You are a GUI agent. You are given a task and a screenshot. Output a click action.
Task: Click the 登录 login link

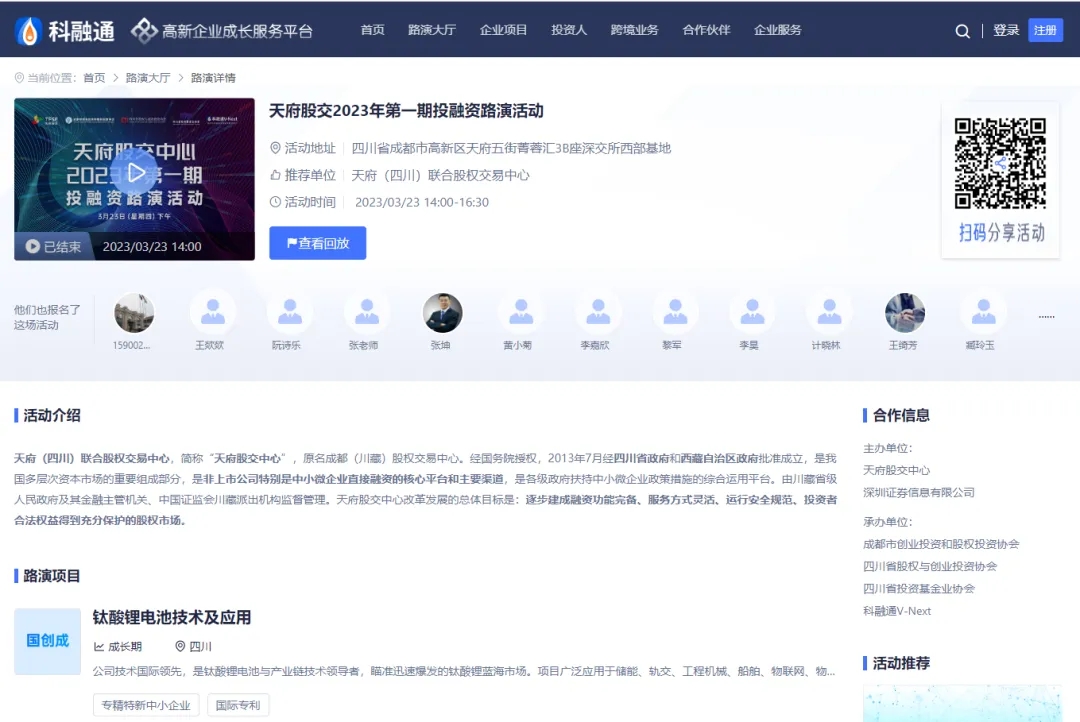[x=1006, y=30]
